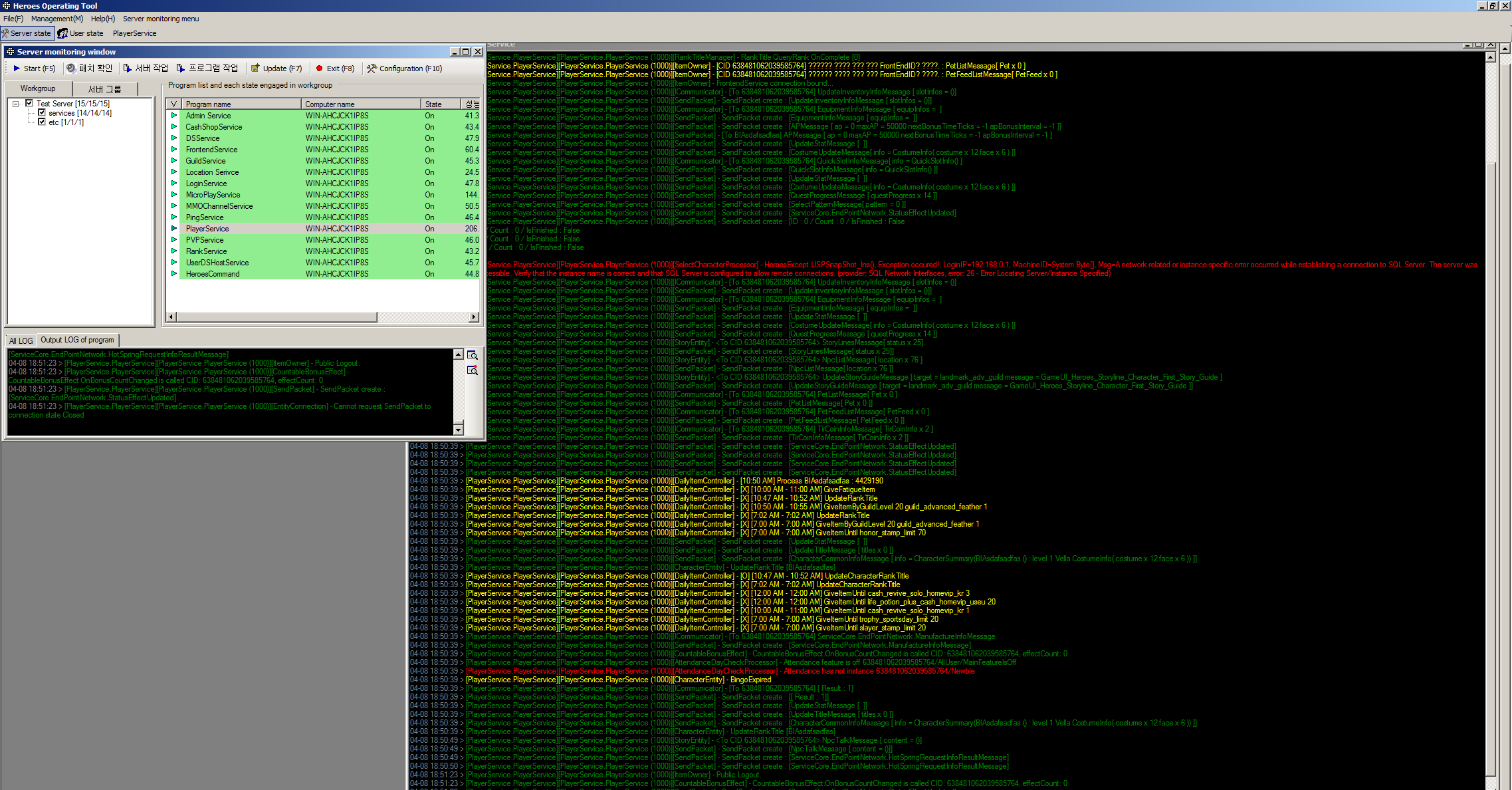Select the UserDSHostService row
Screen dimensions: 1512x790
[x=322, y=263]
